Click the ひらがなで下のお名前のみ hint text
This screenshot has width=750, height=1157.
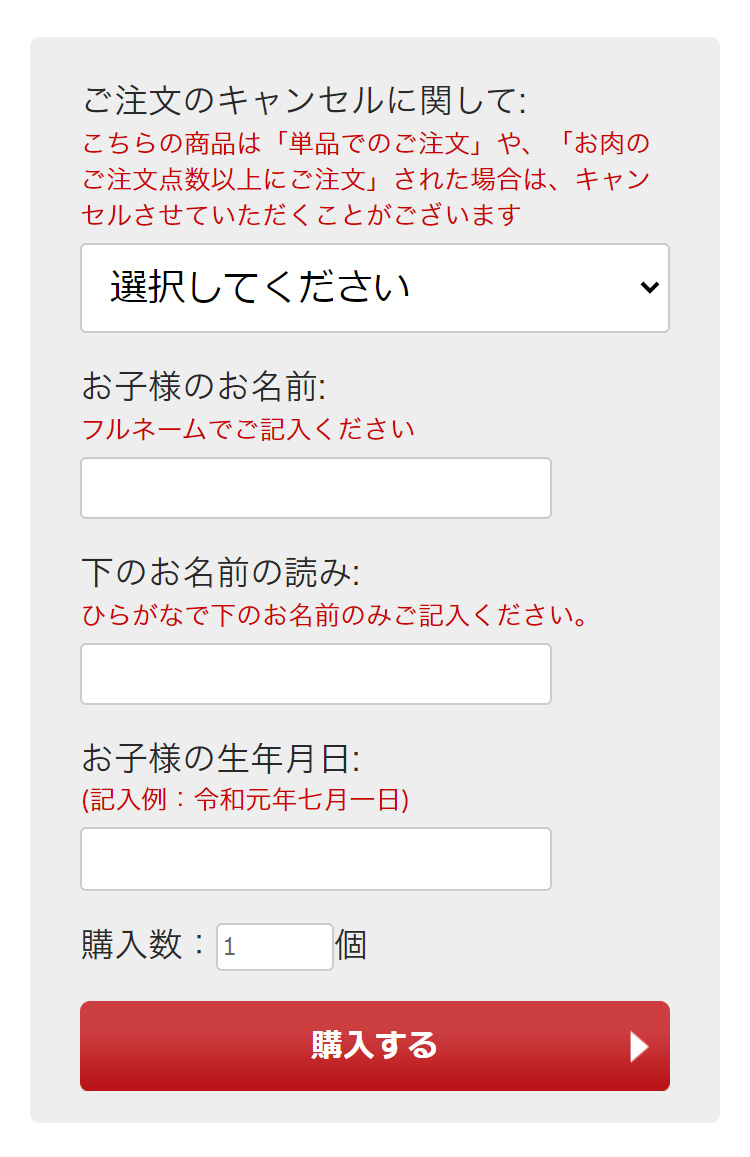pyautogui.click(x=334, y=615)
